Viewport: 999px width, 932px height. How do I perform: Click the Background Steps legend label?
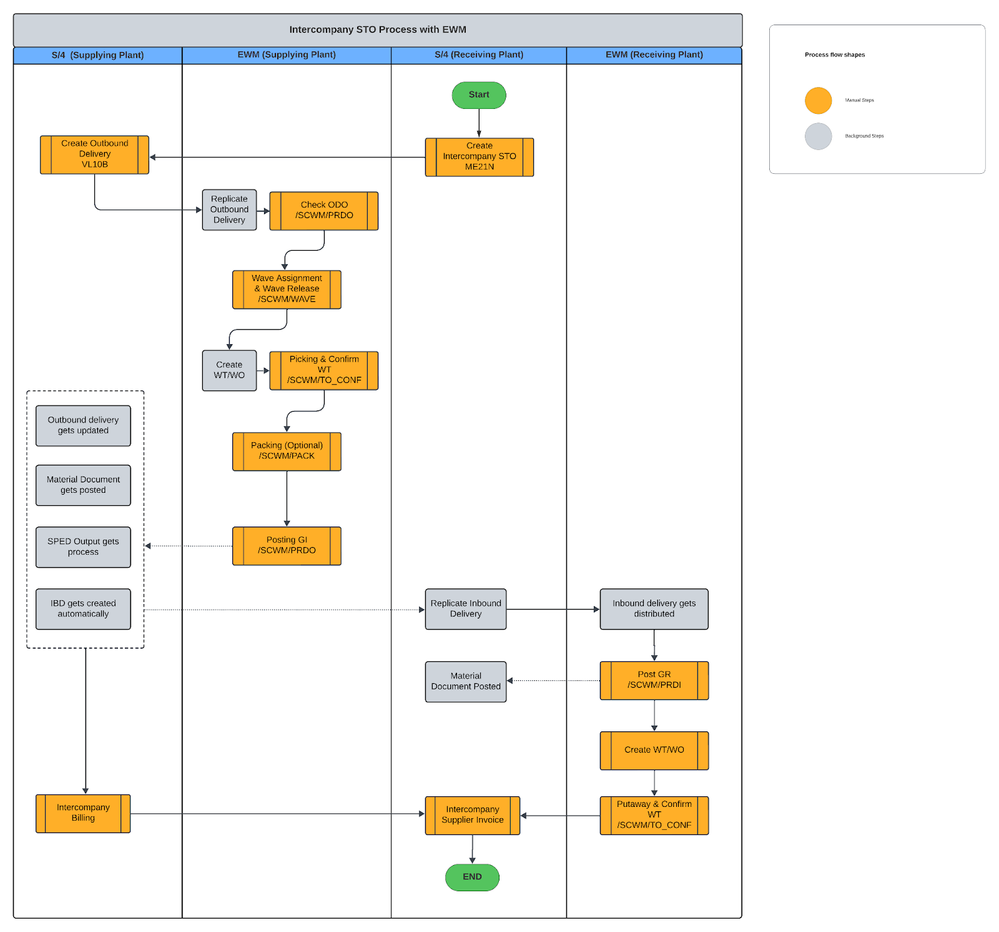pyautogui.click(x=865, y=136)
